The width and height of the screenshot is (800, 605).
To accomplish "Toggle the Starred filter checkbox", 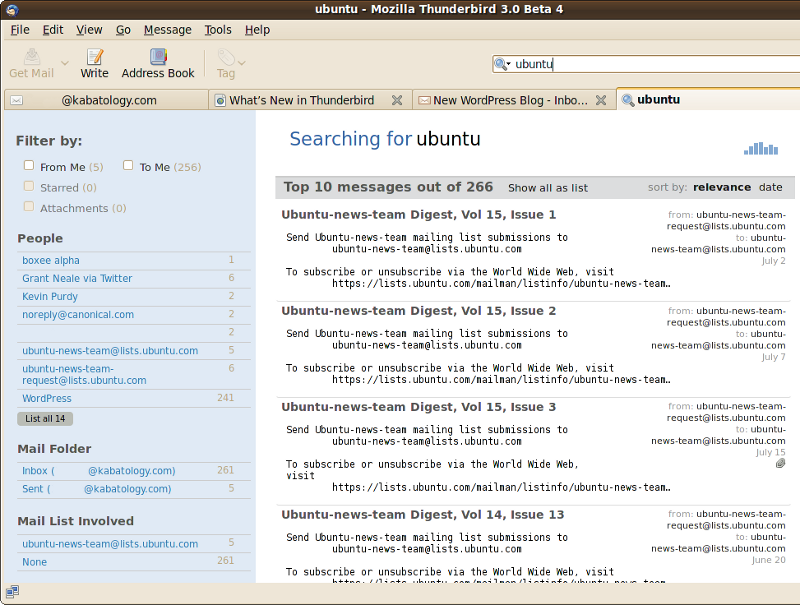I will pyautogui.click(x=29, y=186).
